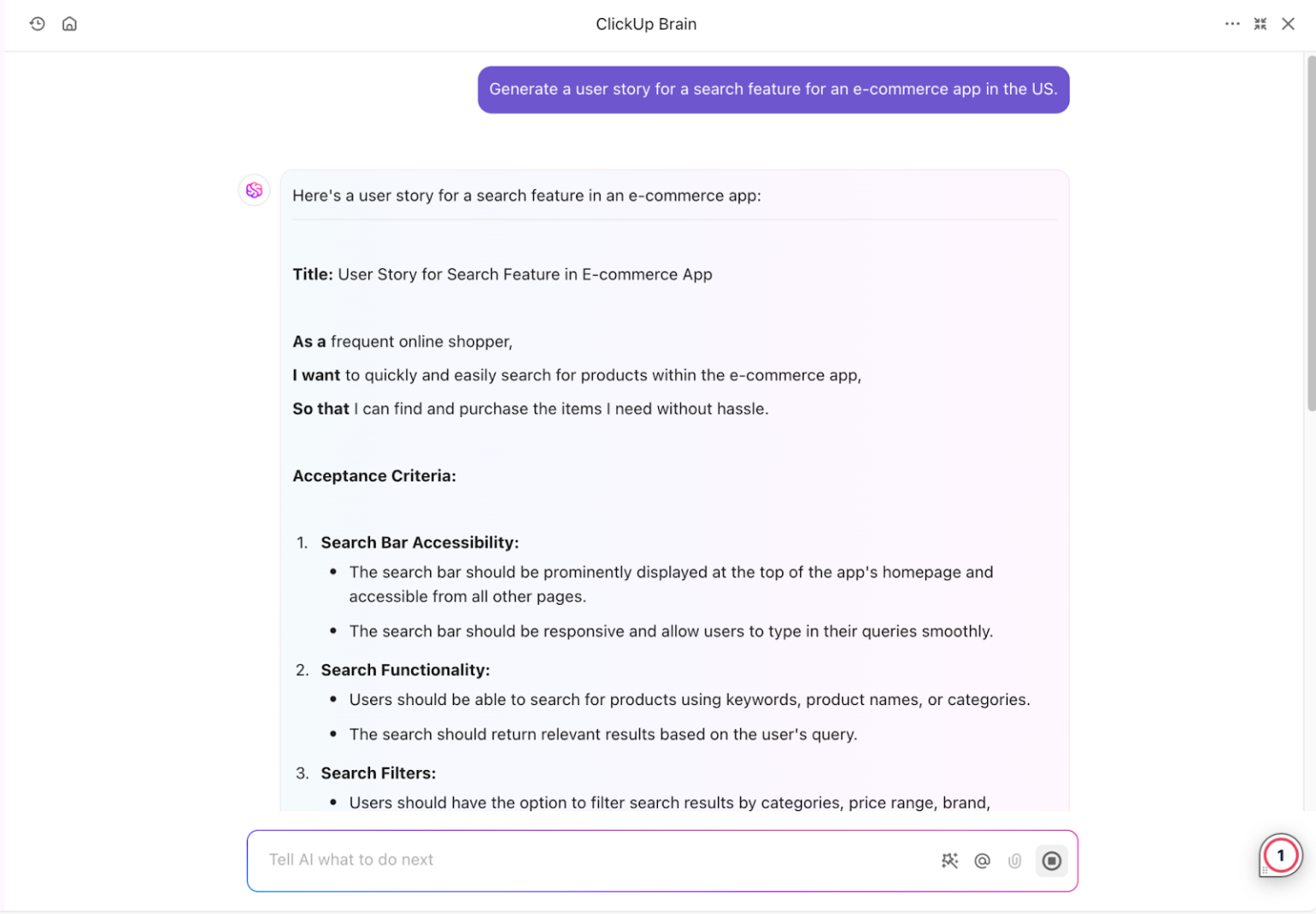Image resolution: width=1316 pixels, height=914 pixels.
Task: Focus the 'Tell AI what to do next' field
Action: pos(514,860)
